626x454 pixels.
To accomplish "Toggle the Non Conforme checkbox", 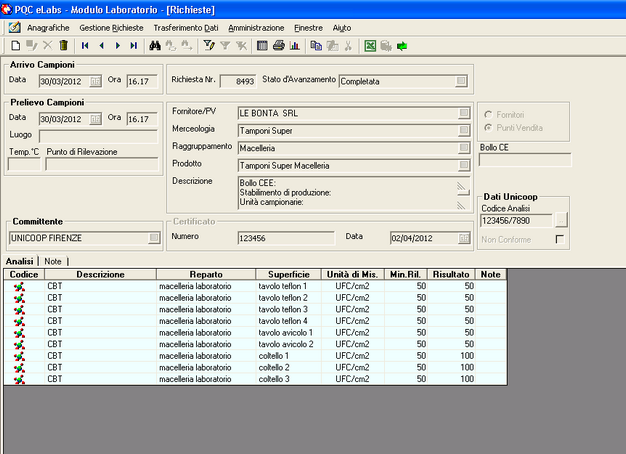I will click(x=559, y=240).
